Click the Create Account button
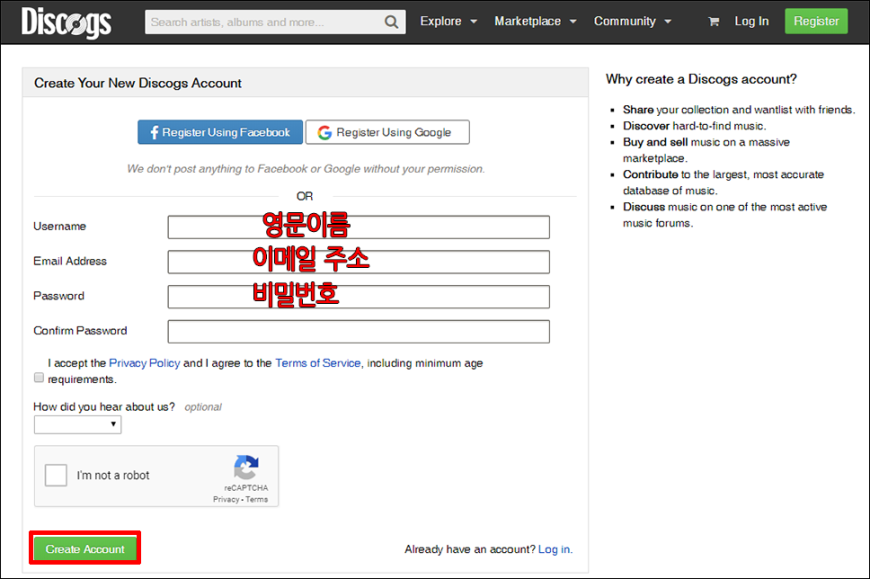This screenshot has height=579, width=870. point(85,548)
